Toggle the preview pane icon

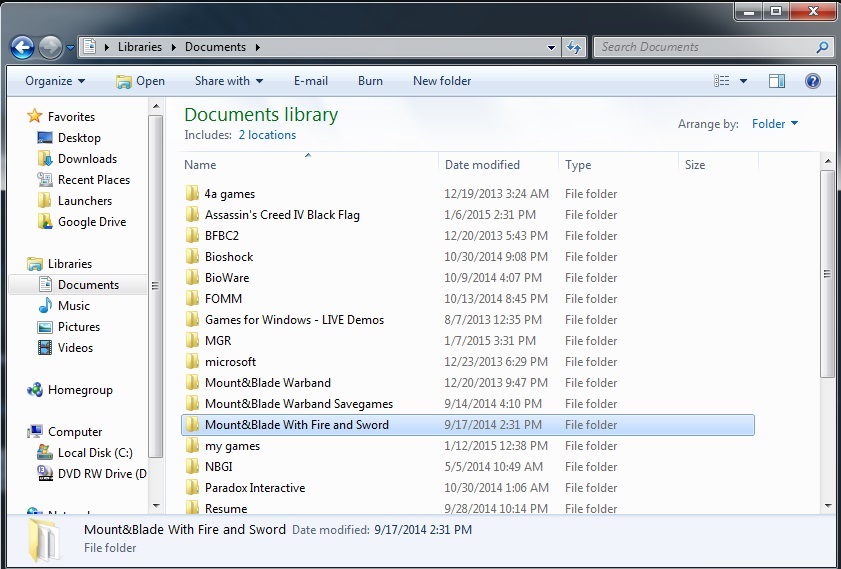(777, 81)
